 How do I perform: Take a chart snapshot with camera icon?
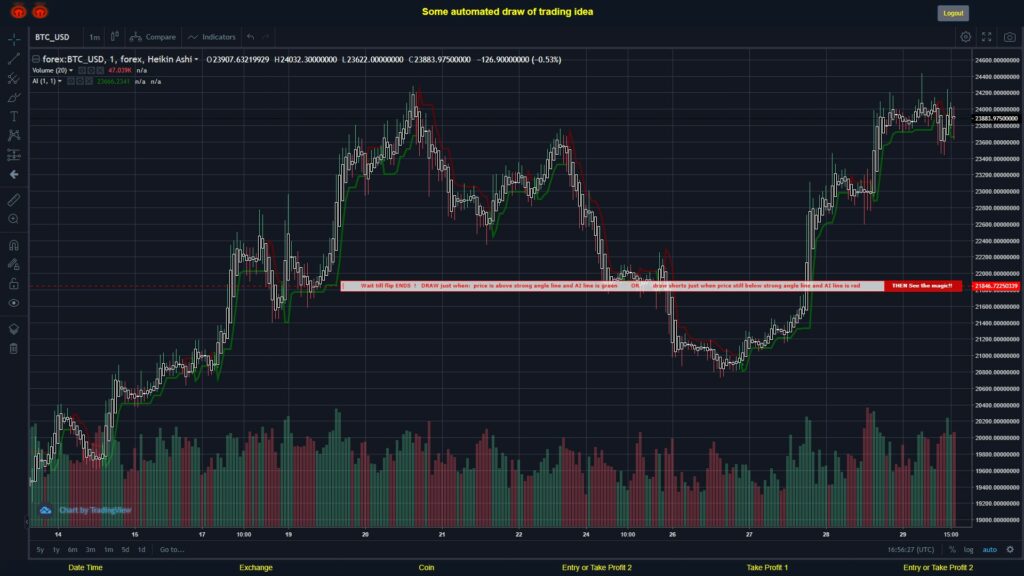1010,37
